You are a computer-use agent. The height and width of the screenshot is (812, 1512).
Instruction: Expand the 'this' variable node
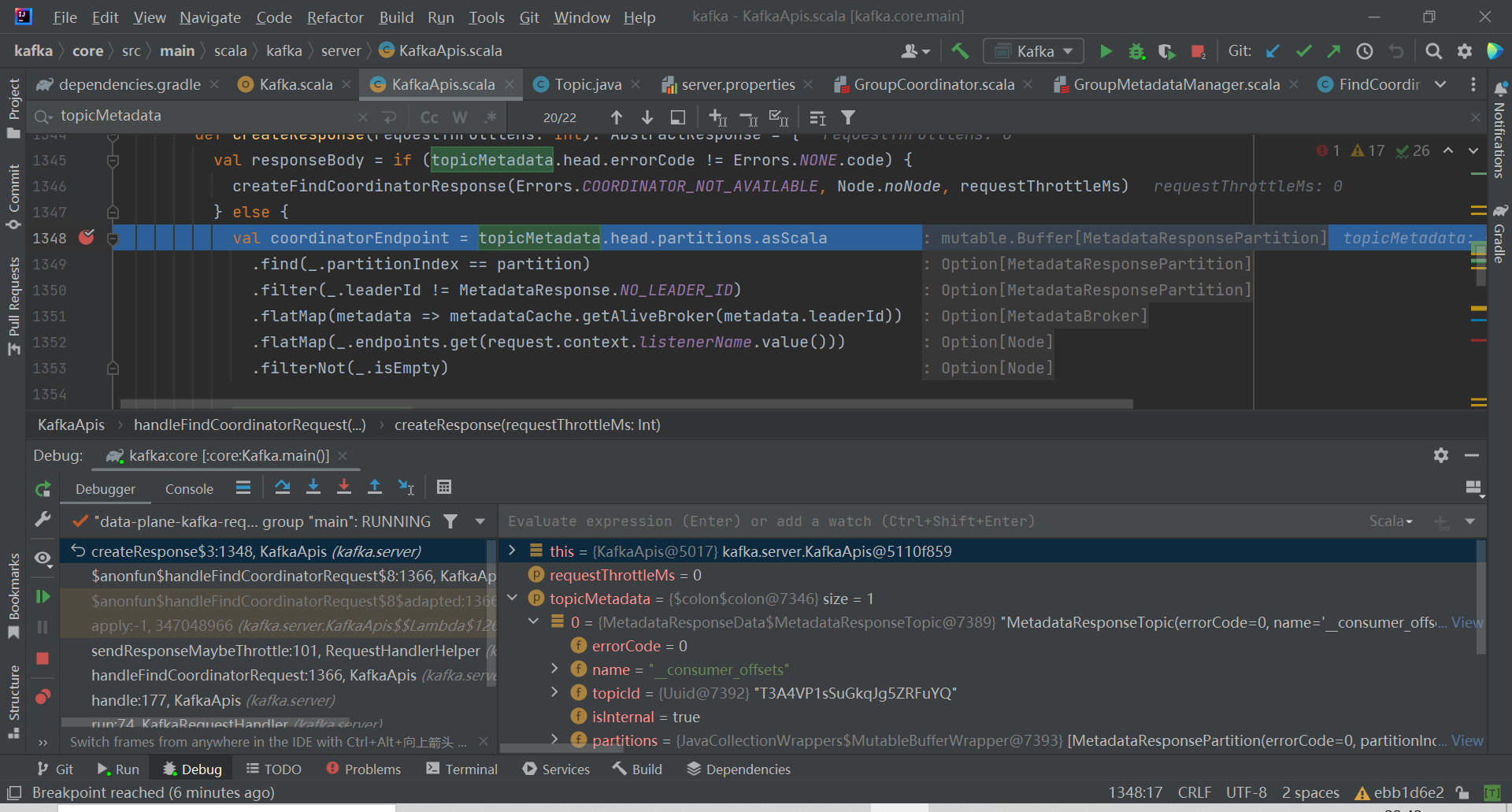(512, 551)
